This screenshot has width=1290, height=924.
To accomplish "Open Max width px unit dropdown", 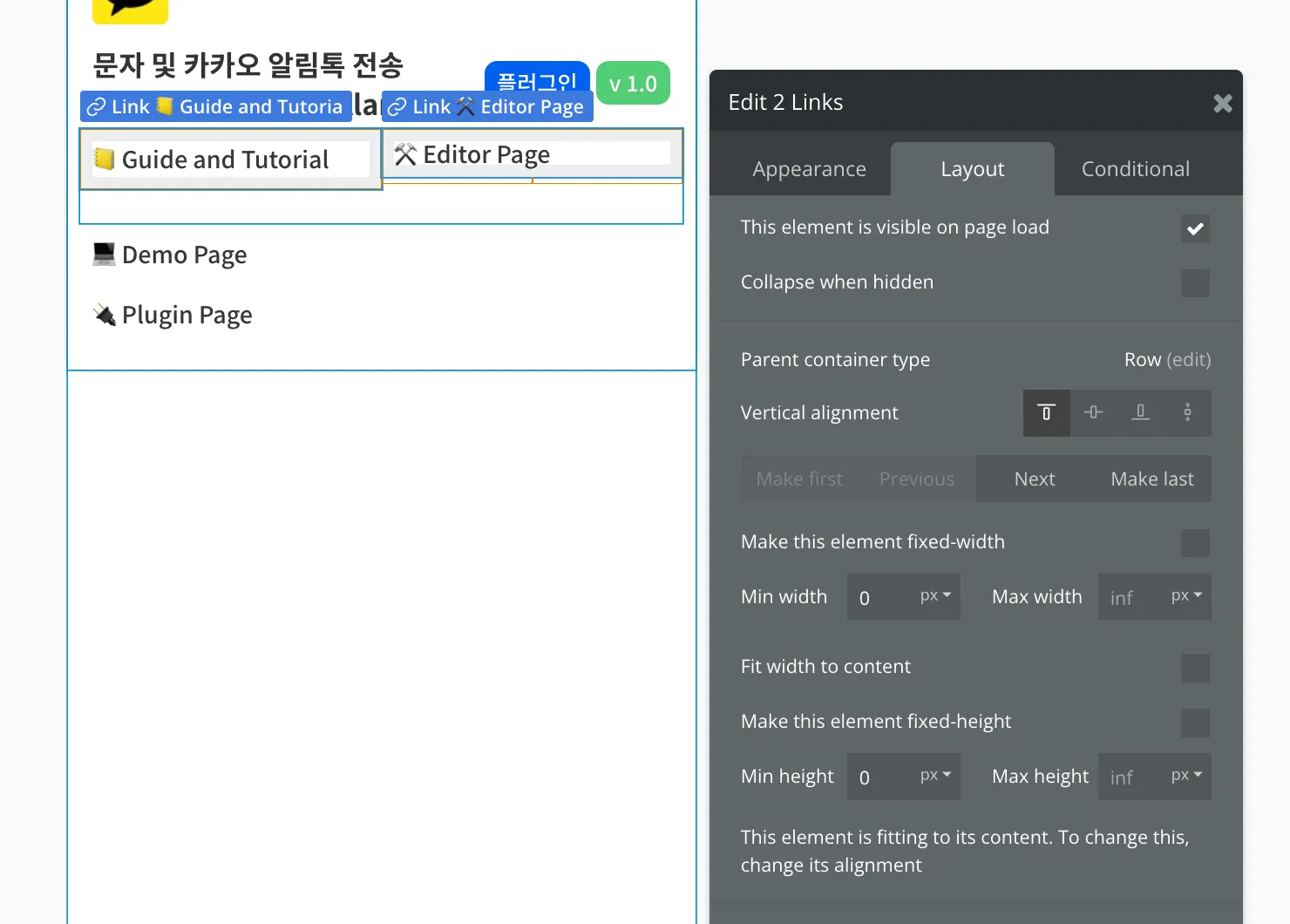I will coord(1187,596).
